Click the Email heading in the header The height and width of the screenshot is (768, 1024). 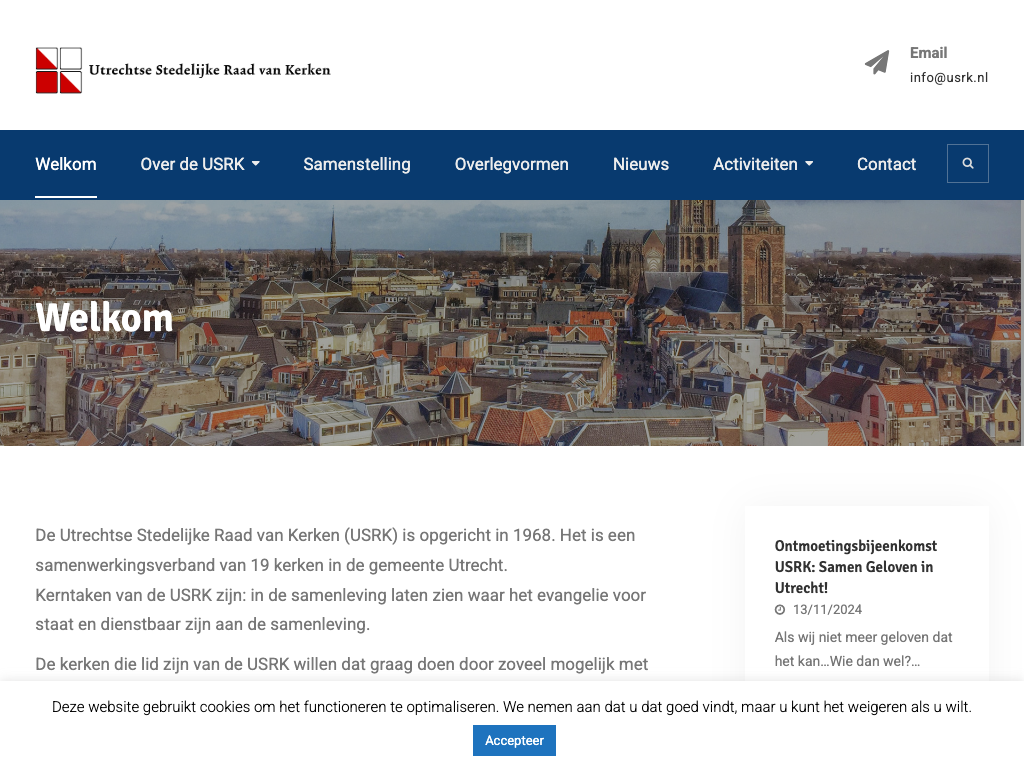pos(928,53)
